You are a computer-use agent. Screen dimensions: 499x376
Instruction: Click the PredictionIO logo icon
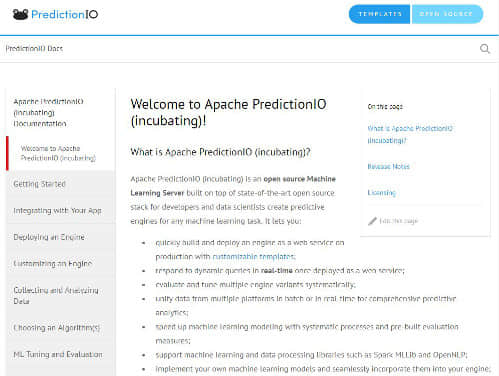tap(20, 14)
